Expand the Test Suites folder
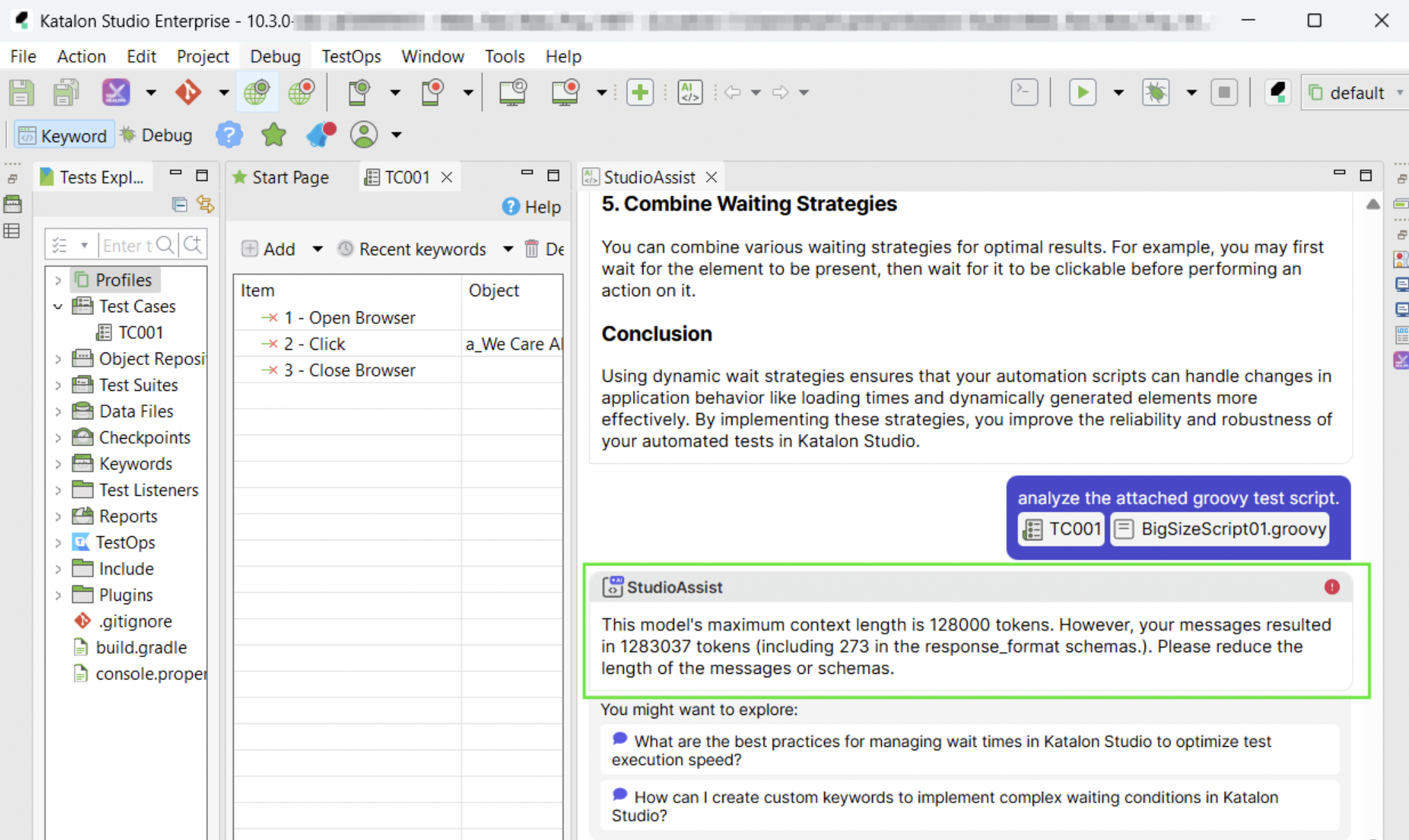Screen dimensions: 1409x840 coord(58,385)
